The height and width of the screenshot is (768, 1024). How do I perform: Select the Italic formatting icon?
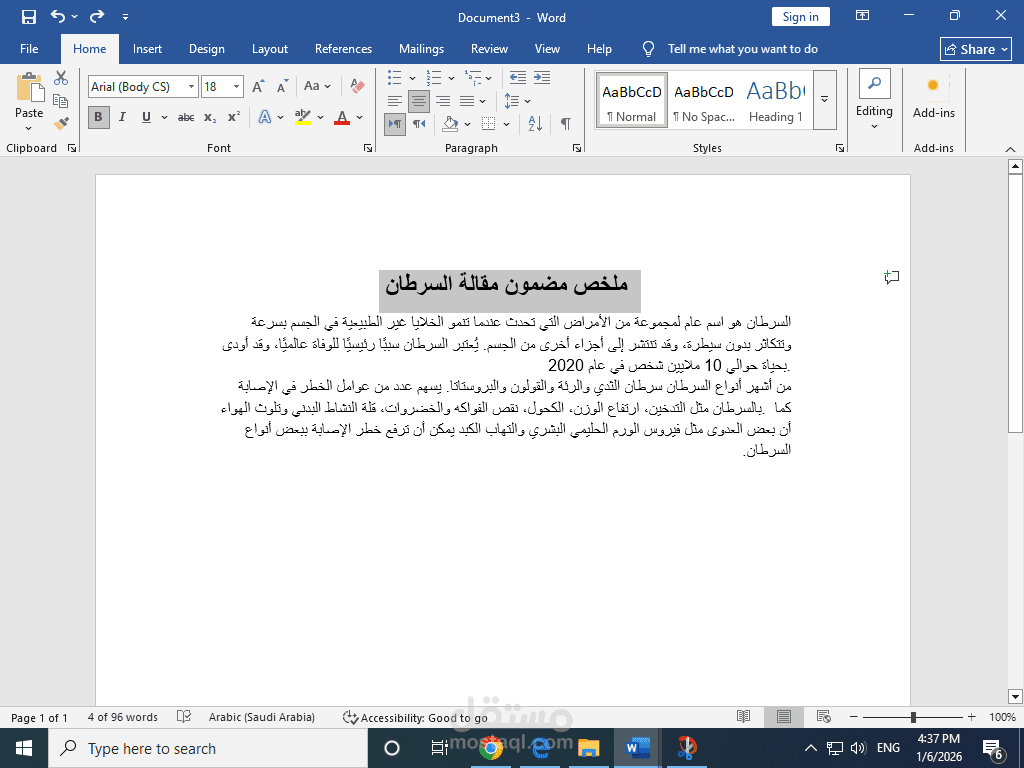coord(121,117)
